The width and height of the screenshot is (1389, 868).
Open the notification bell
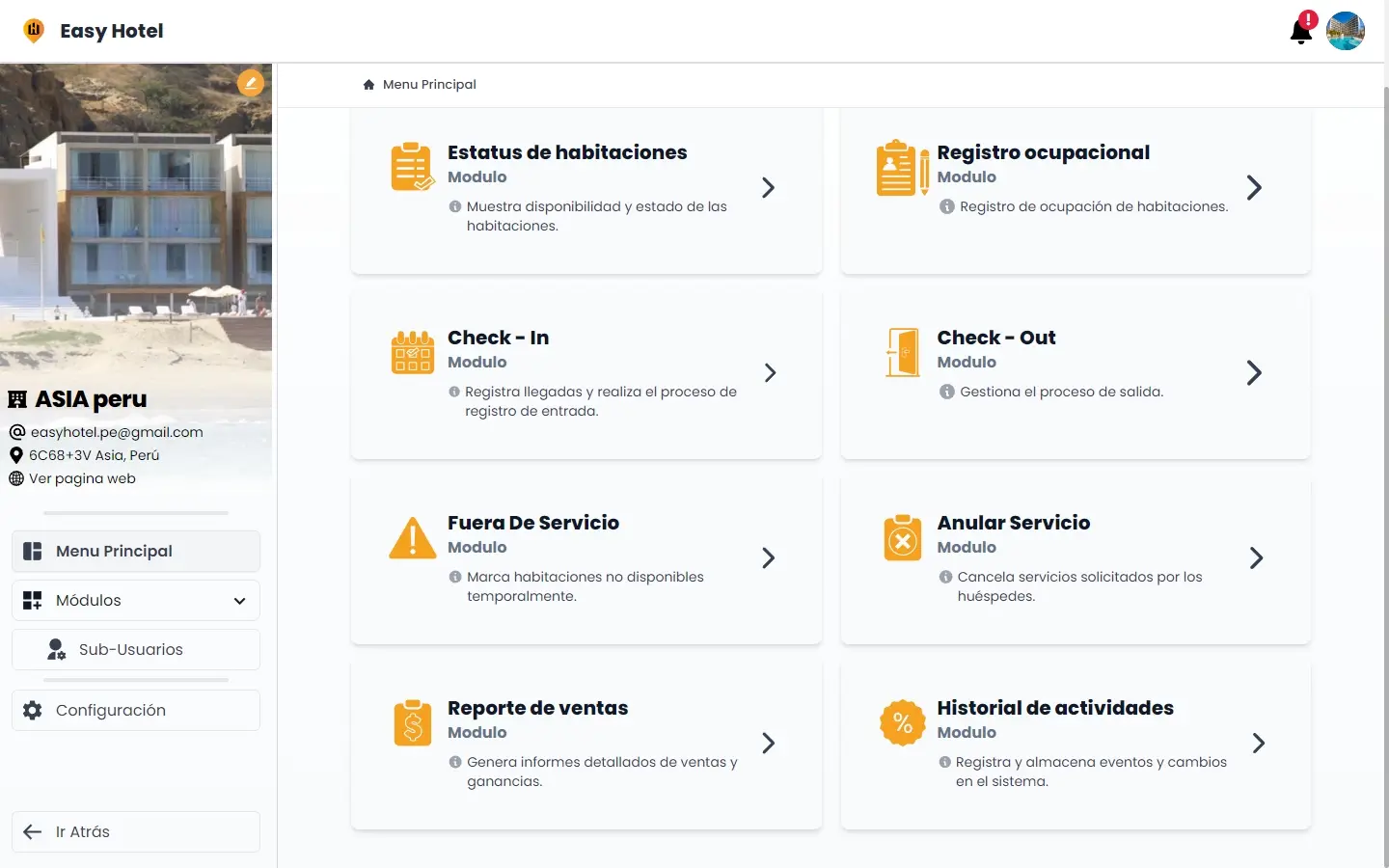1300,31
